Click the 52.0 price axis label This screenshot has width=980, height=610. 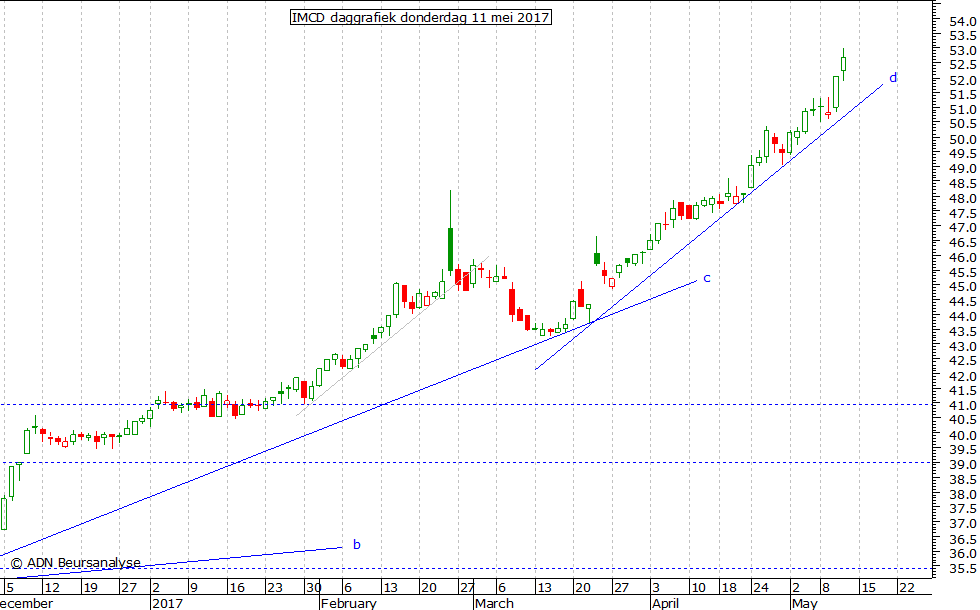pyautogui.click(x=962, y=81)
